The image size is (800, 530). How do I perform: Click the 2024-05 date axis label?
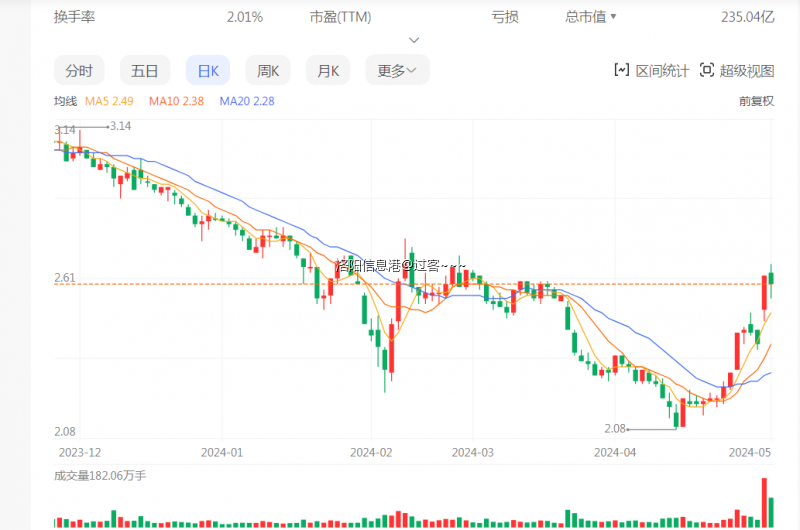pyautogui.click(x=749, y=452)
